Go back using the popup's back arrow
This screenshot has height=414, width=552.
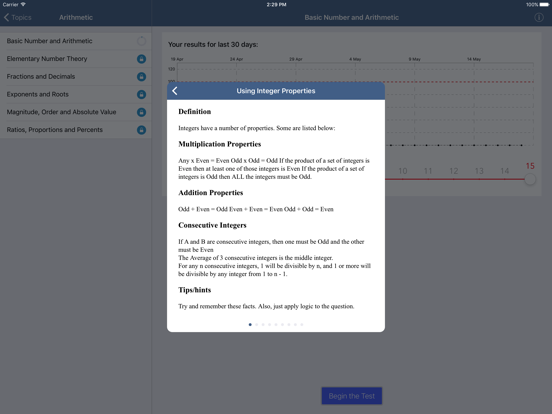175,91
